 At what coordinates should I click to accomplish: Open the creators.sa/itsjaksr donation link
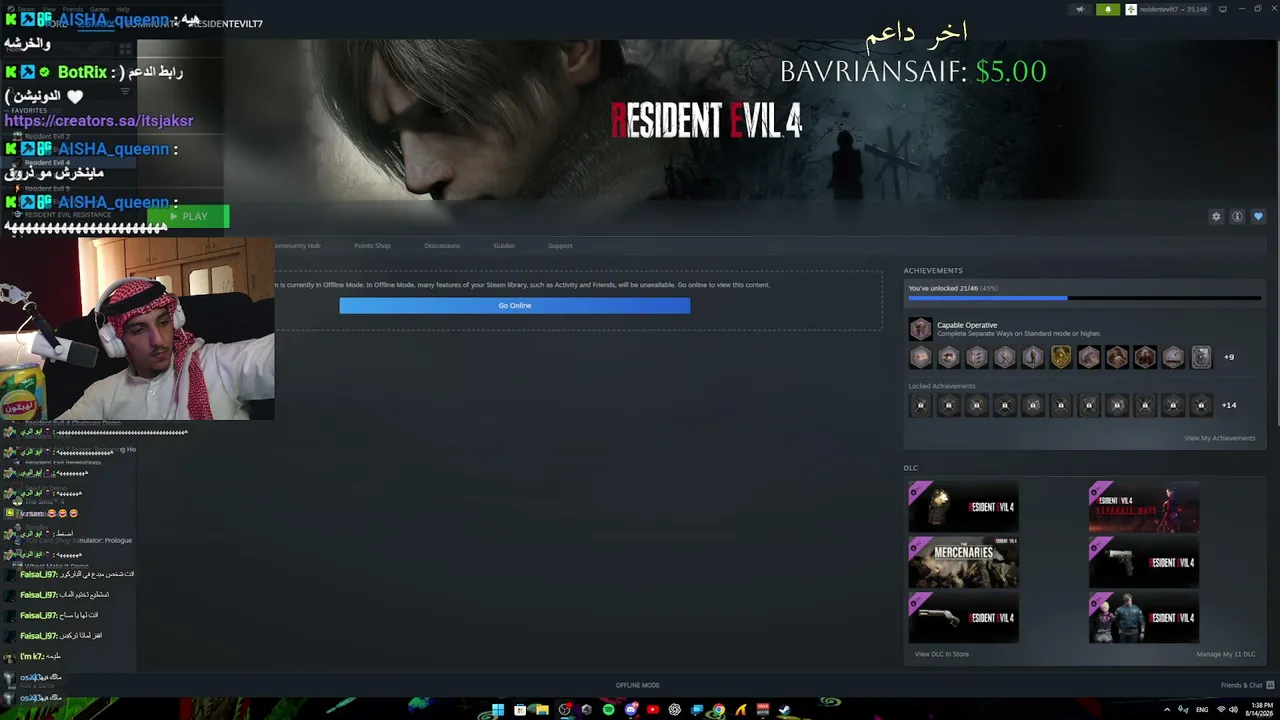click(99, 120)
